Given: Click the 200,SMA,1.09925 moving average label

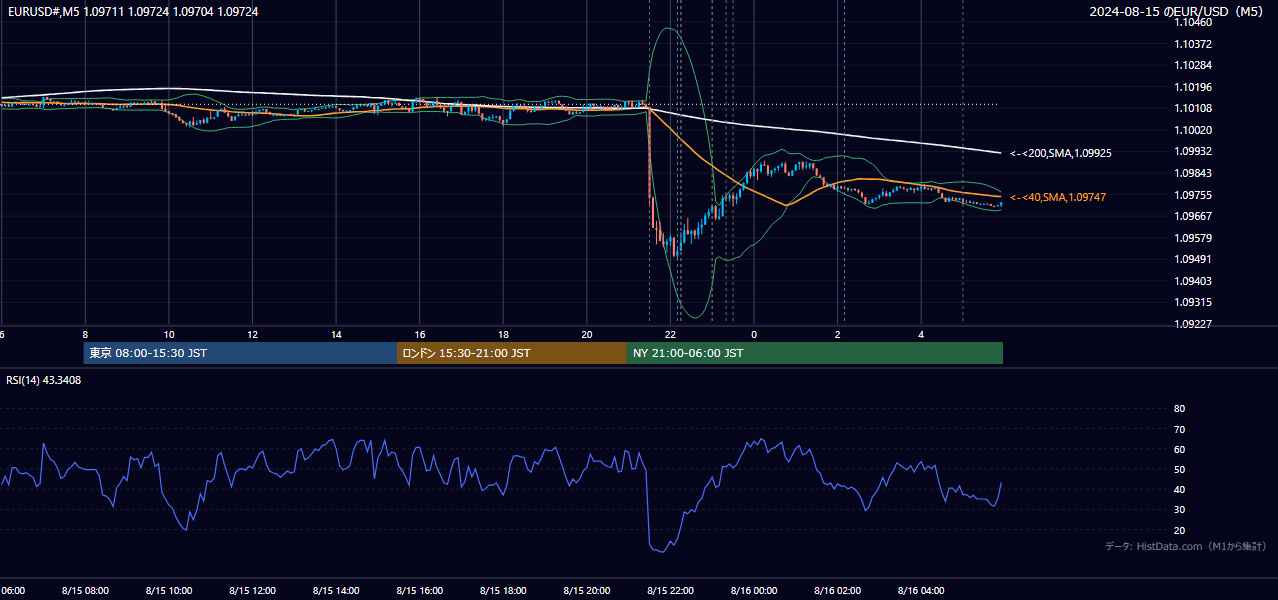Looking at the screenshot, I should coord(1060,153).
